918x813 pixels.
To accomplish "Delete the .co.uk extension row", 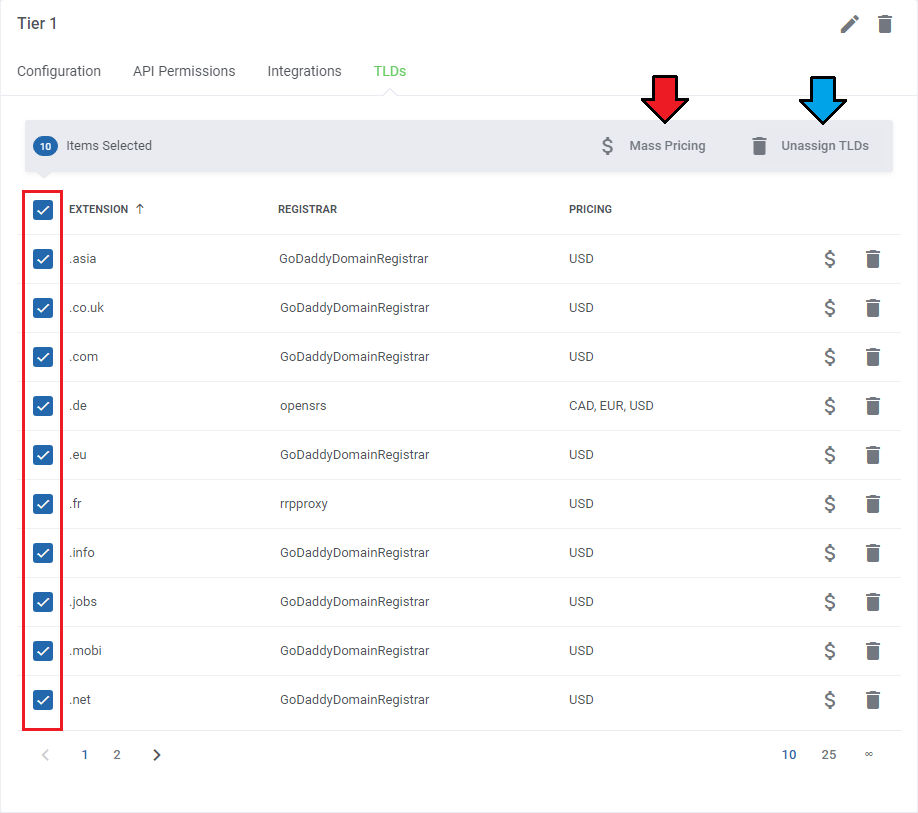I will coord(872,308).
